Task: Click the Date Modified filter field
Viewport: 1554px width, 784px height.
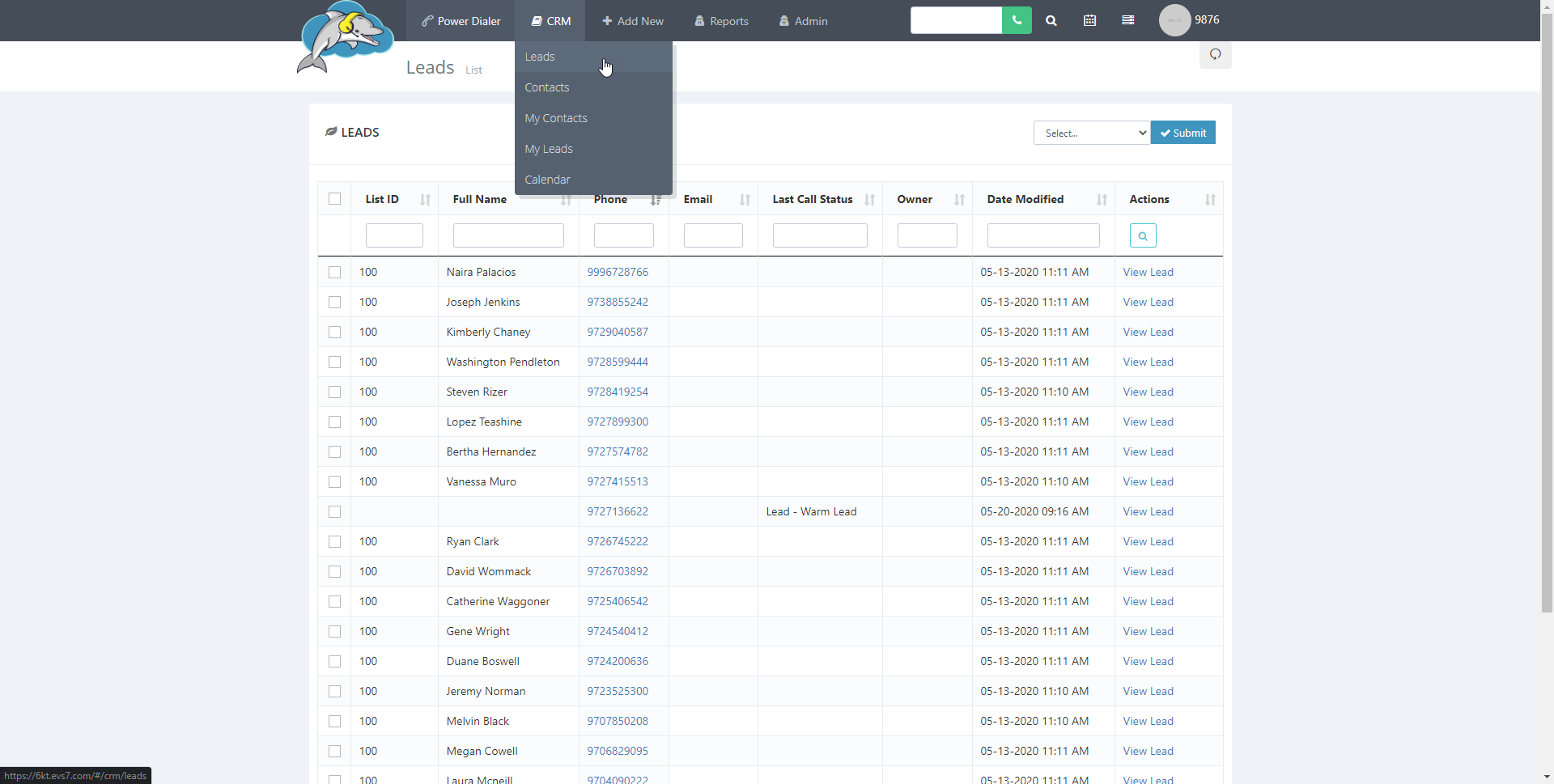Action: [x=1043, y=235]
